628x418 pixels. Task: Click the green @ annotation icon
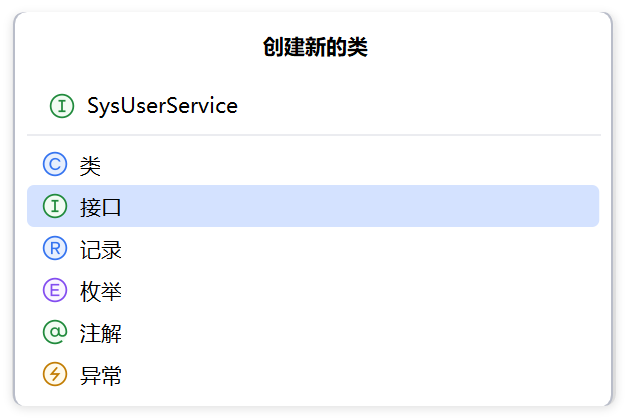click(55, 332)
